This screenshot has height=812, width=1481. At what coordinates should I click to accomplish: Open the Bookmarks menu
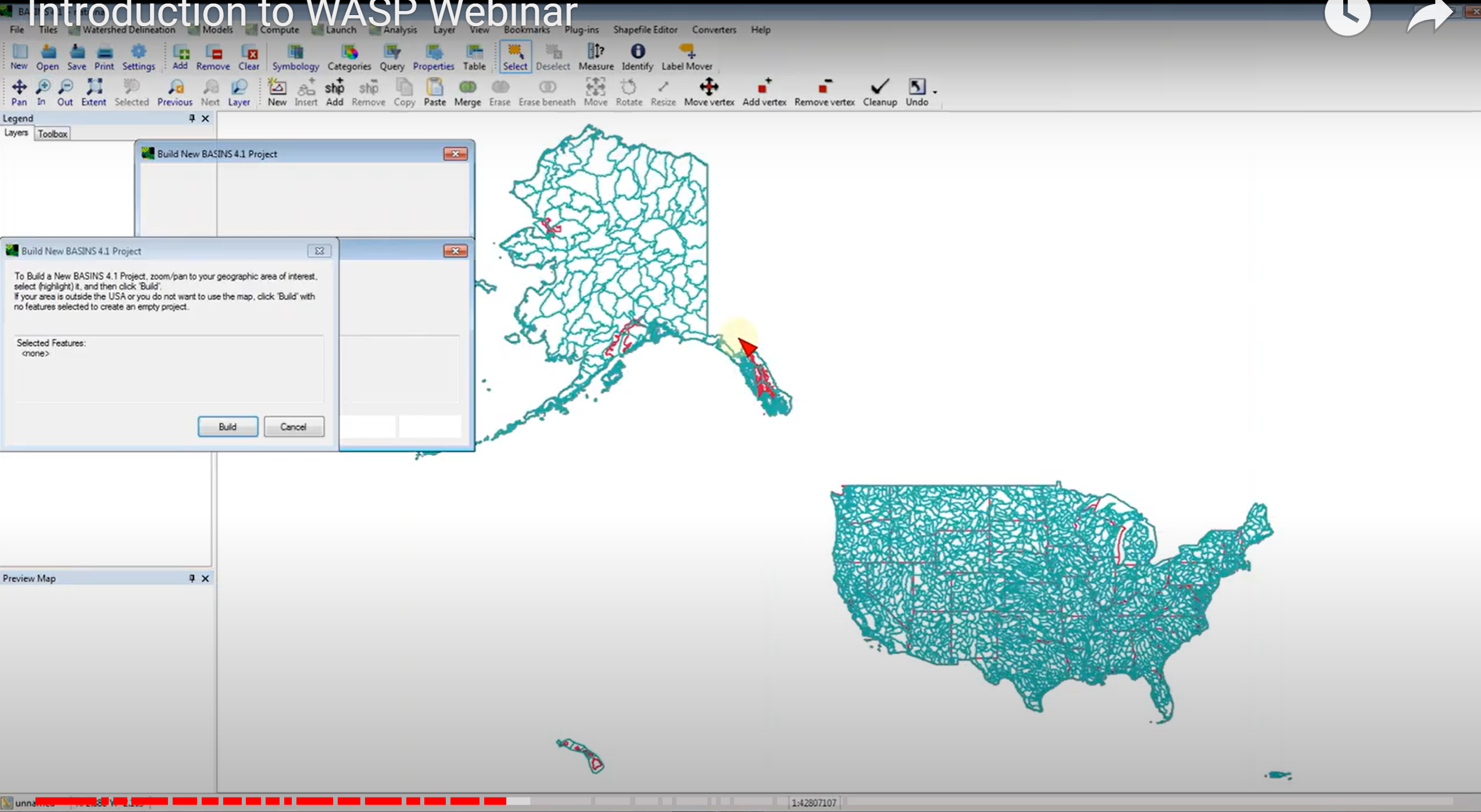click(x=527, y=30)
